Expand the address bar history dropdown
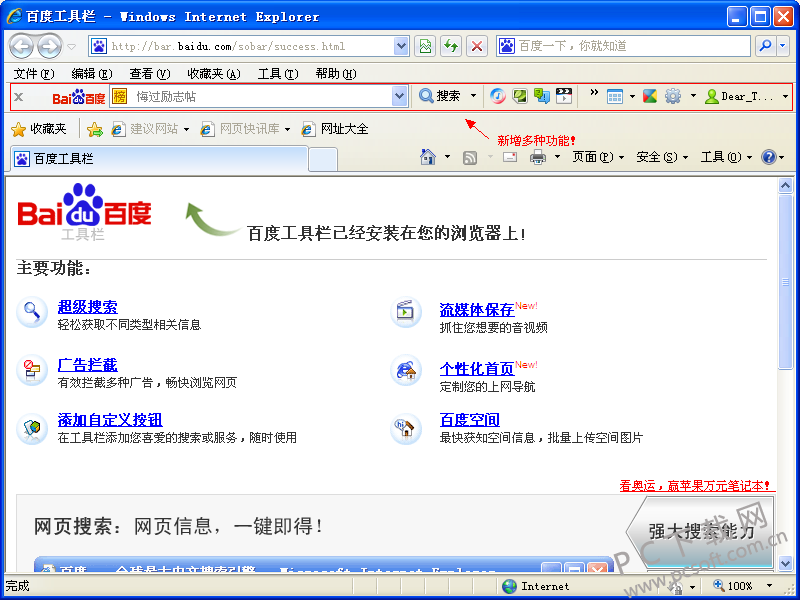 [x=402, y=46]
